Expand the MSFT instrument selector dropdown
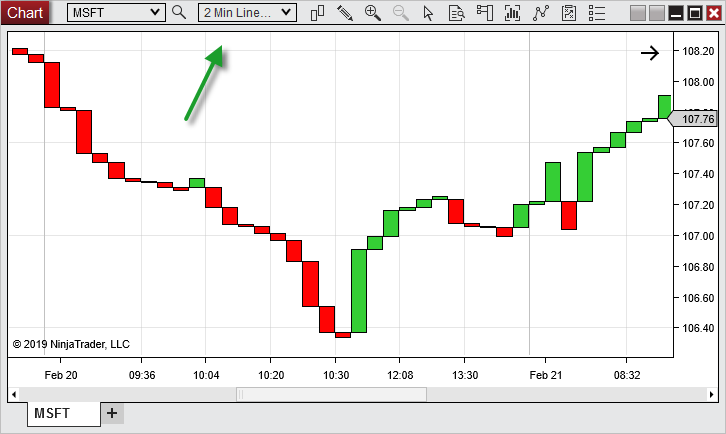 click(116, 13)
